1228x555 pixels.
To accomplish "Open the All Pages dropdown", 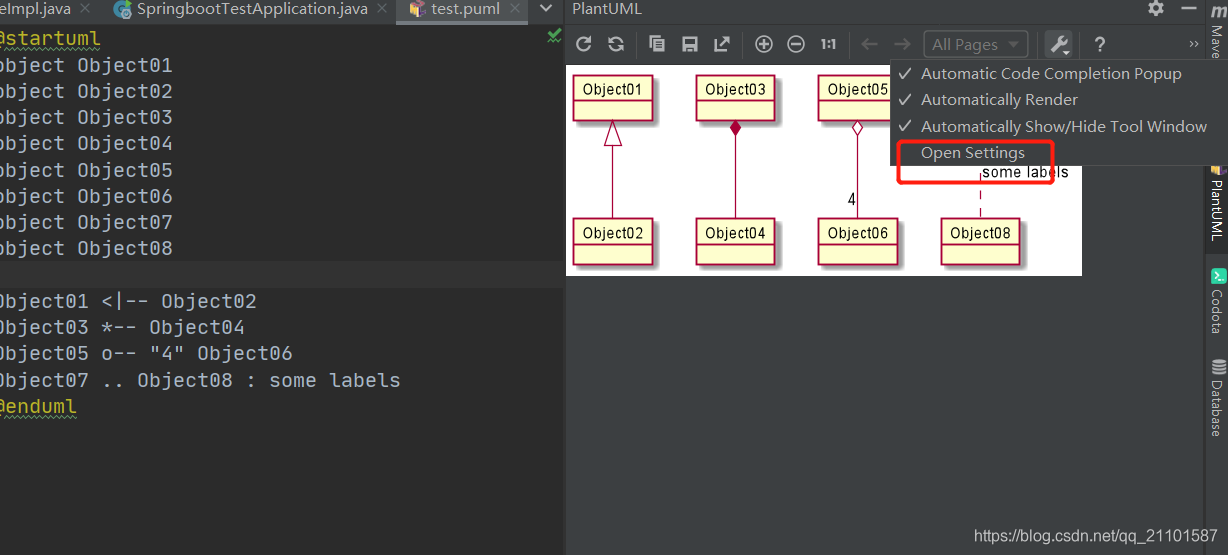I will [x=975, y=44].
